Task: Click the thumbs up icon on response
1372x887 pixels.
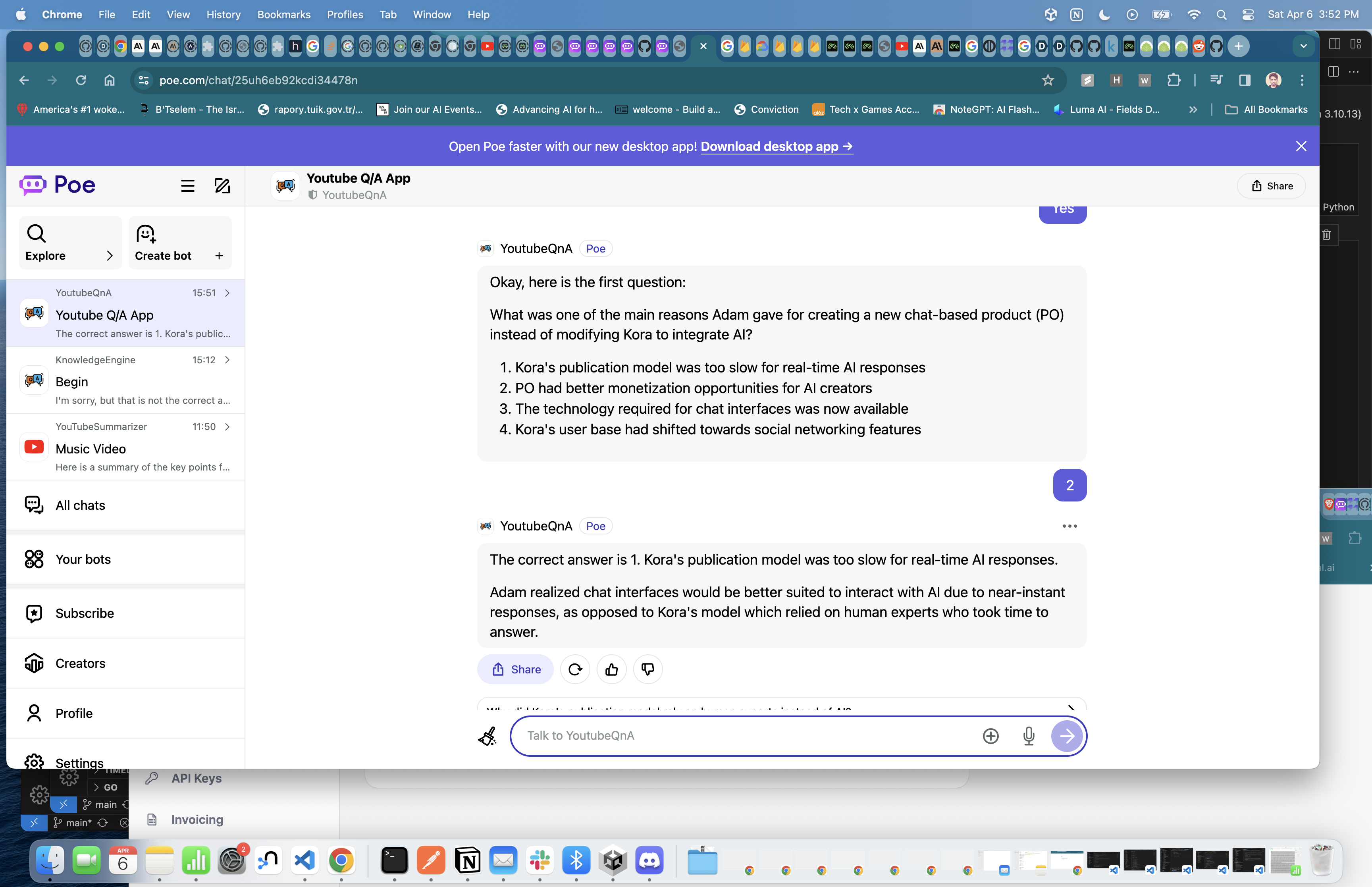Action: (611, 669)
